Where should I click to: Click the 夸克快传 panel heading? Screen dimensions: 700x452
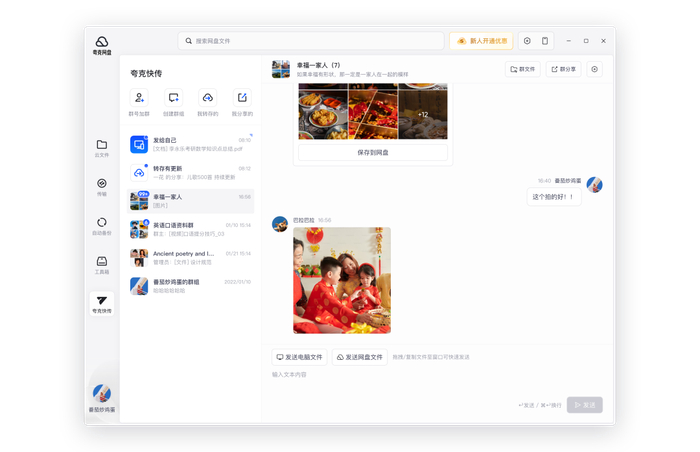[146, 74]
